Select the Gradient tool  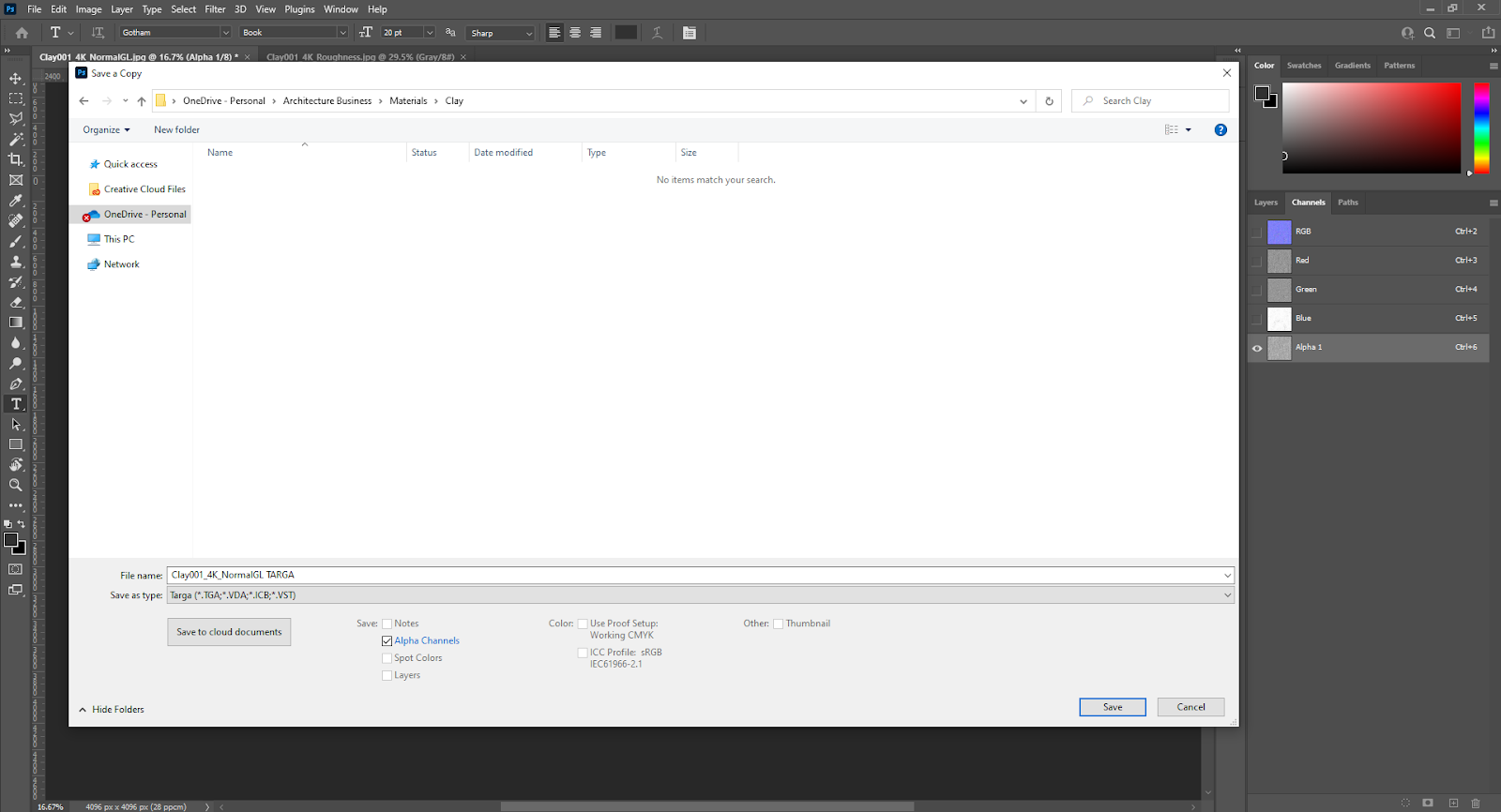(x=16, y=323)
